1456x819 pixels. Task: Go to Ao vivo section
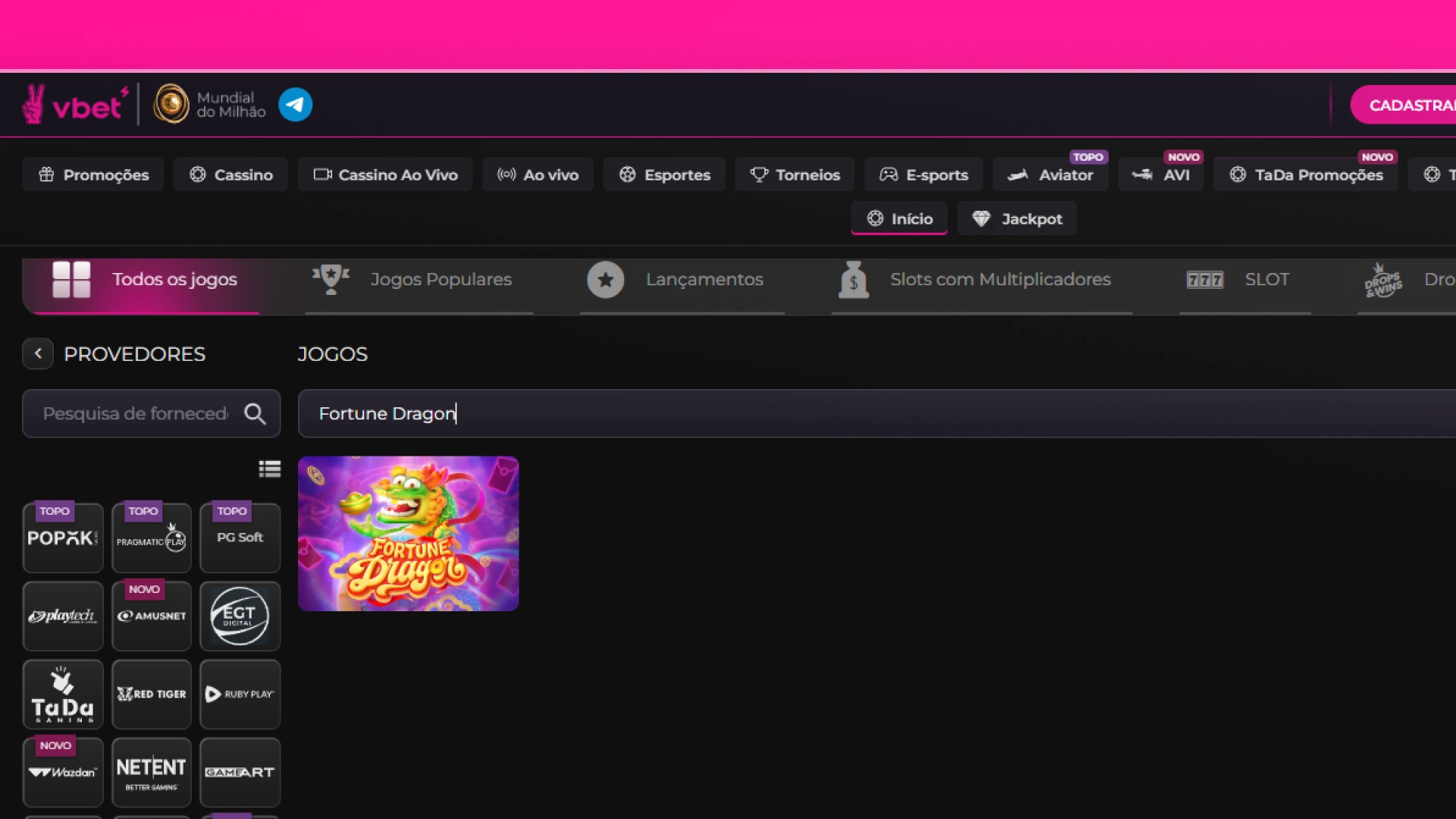click(x=538, y=174)
